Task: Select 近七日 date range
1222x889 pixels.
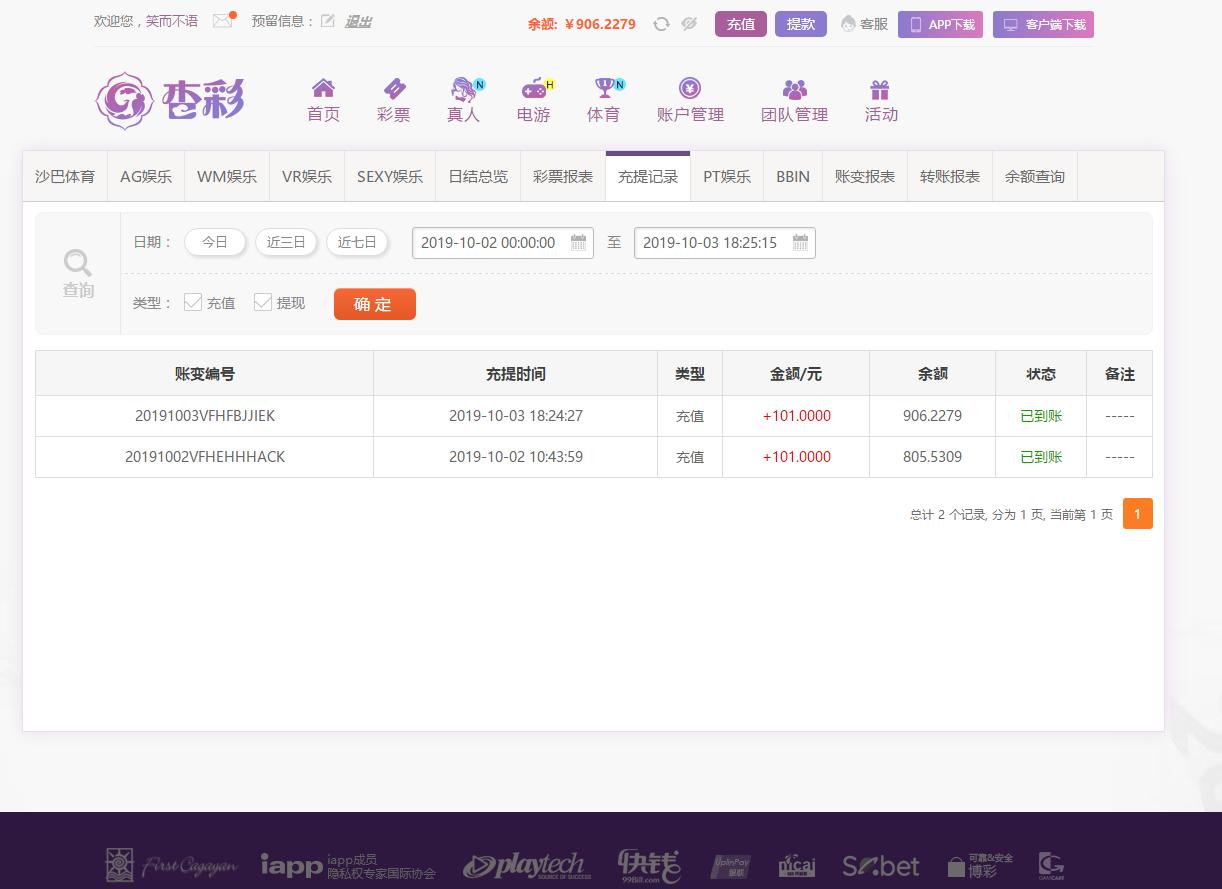Action: pyautogui.click(x=357, y=242)
